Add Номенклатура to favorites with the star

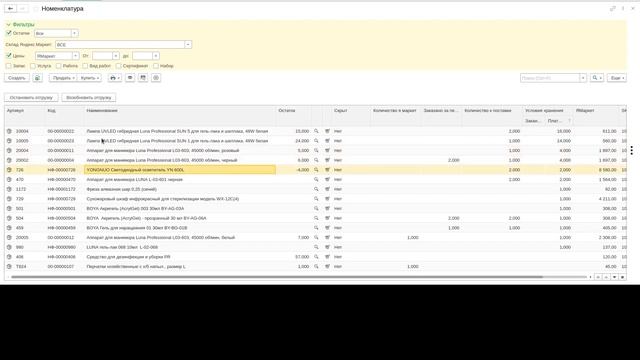pyautogui.click(x=36, y=9)
